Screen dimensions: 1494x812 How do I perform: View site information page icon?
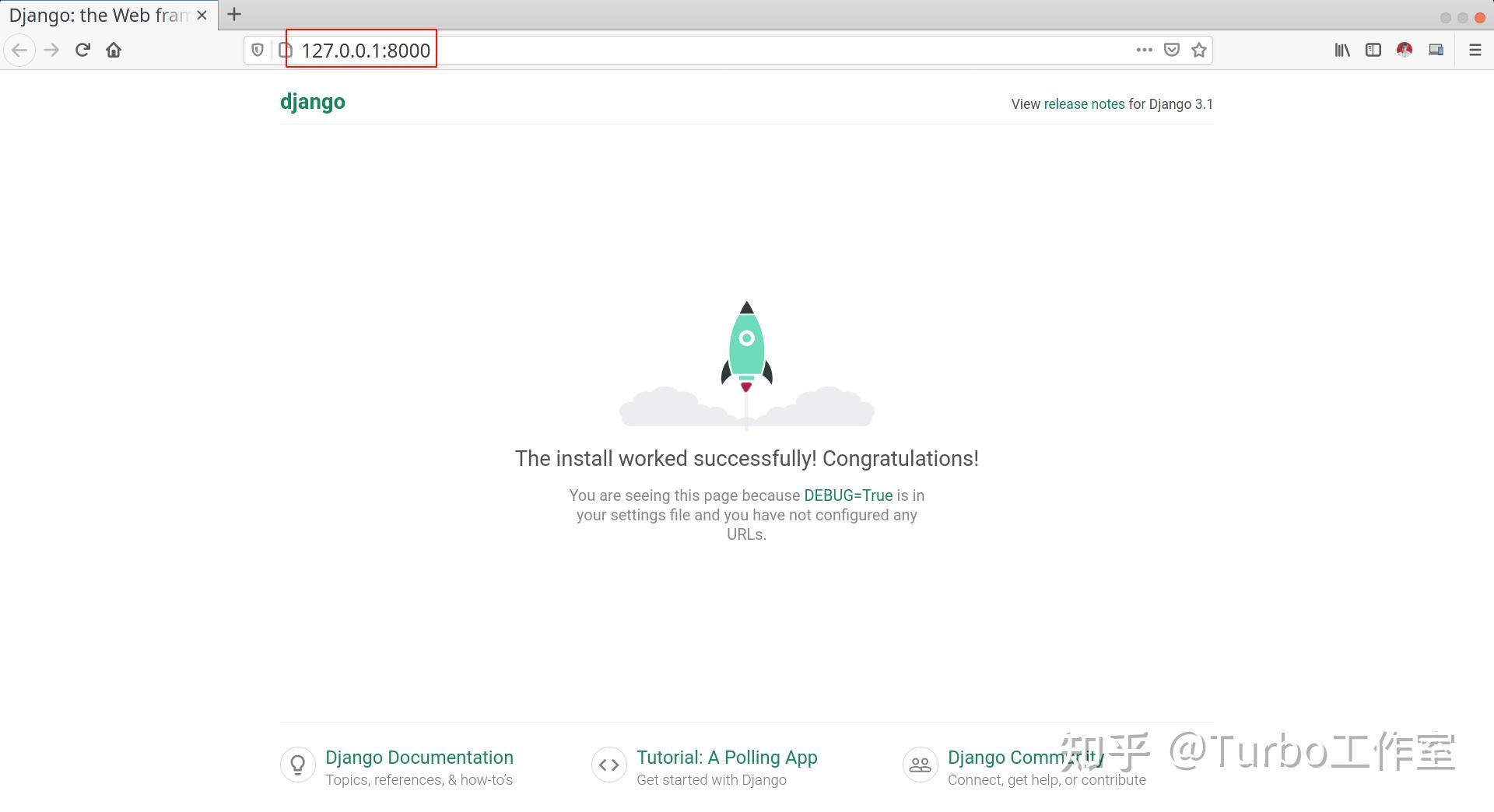pyautogui.click(x=286, y=51)
